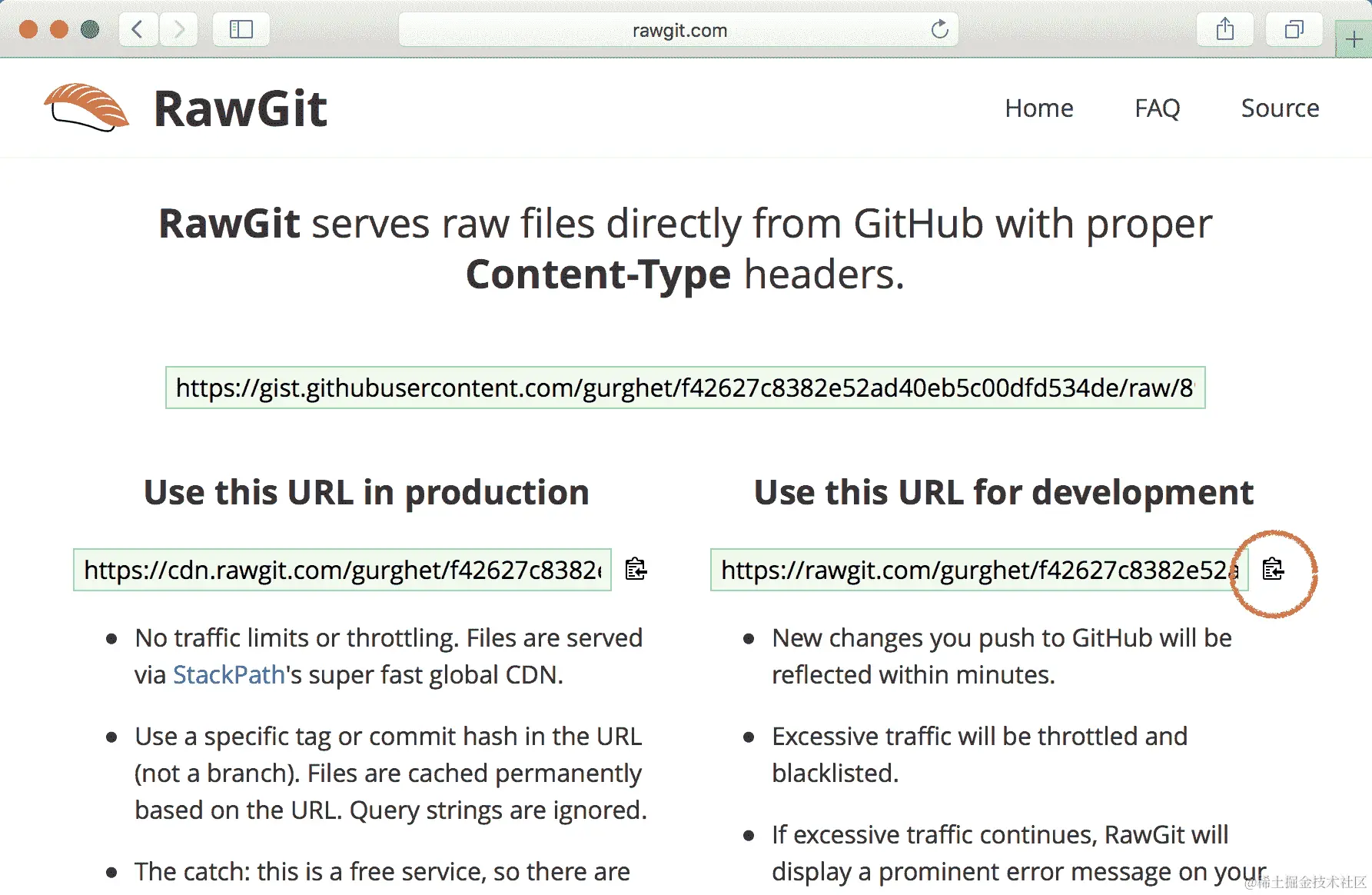This screenshot has height=895, width=1372.
Task: Click heading 'Use this URL for development'
Action: tap(1004, 493)
